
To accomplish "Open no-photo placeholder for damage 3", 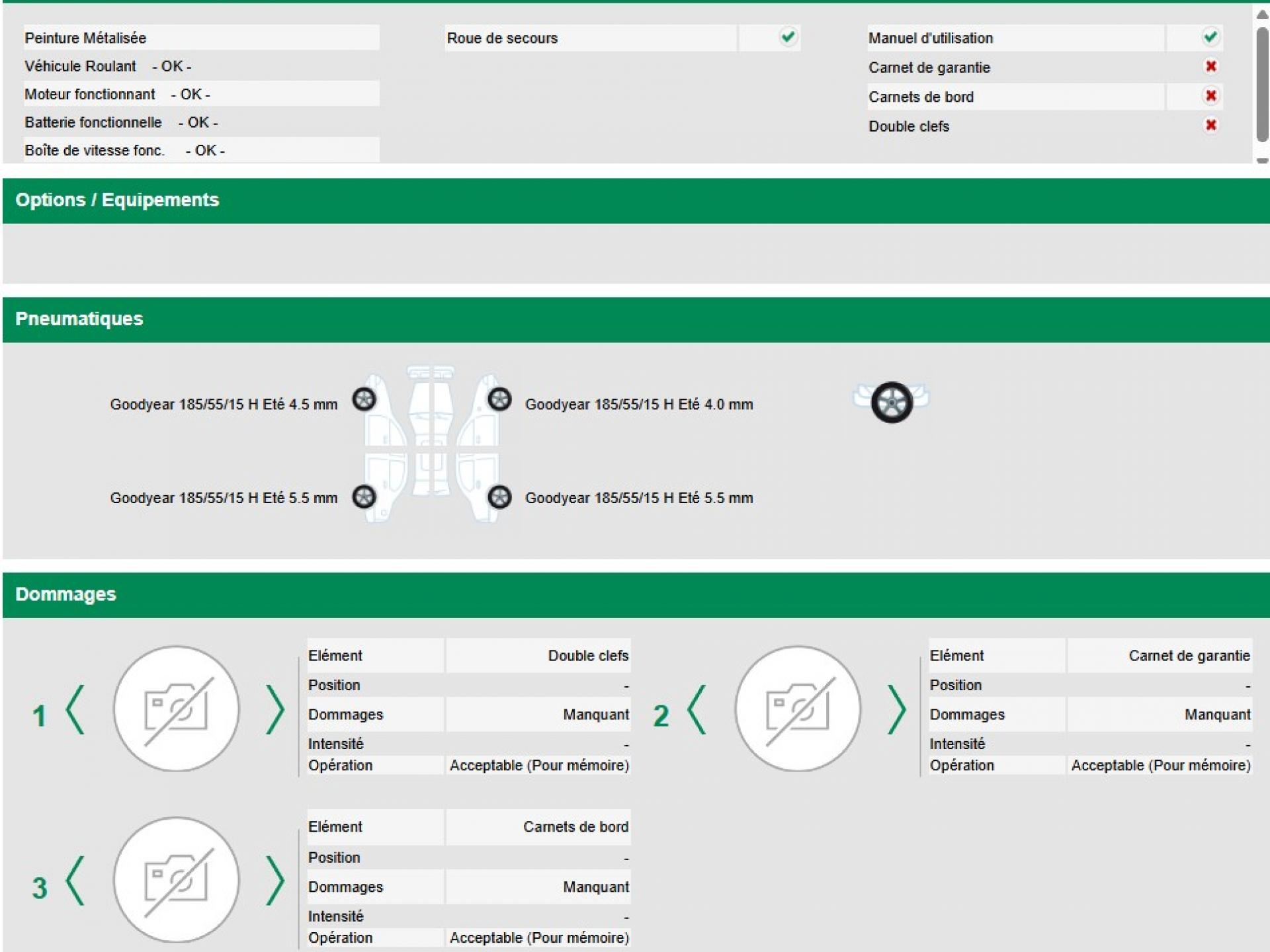I will pos(176,880).
